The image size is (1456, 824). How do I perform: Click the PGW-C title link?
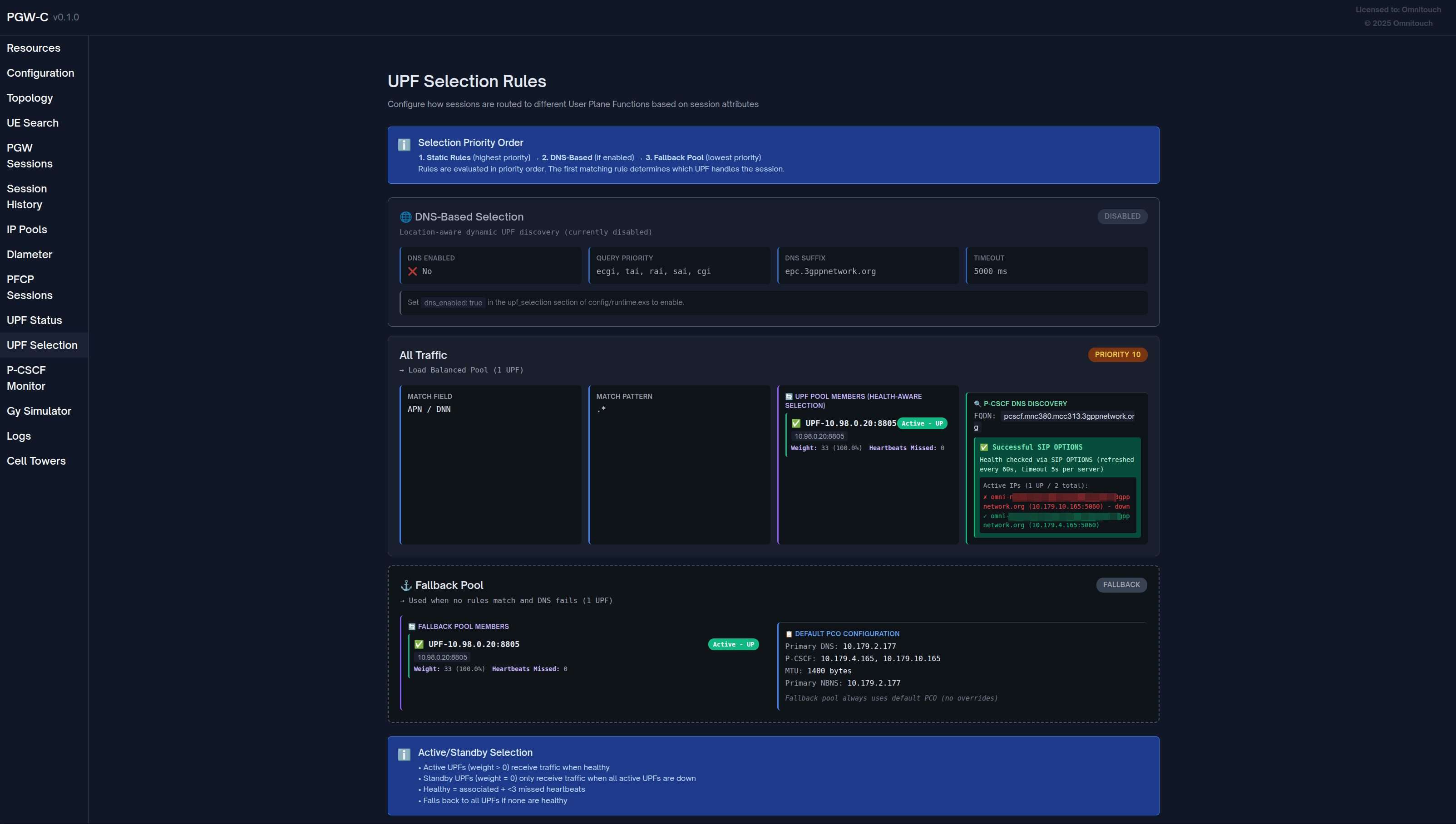click(27, 17)
